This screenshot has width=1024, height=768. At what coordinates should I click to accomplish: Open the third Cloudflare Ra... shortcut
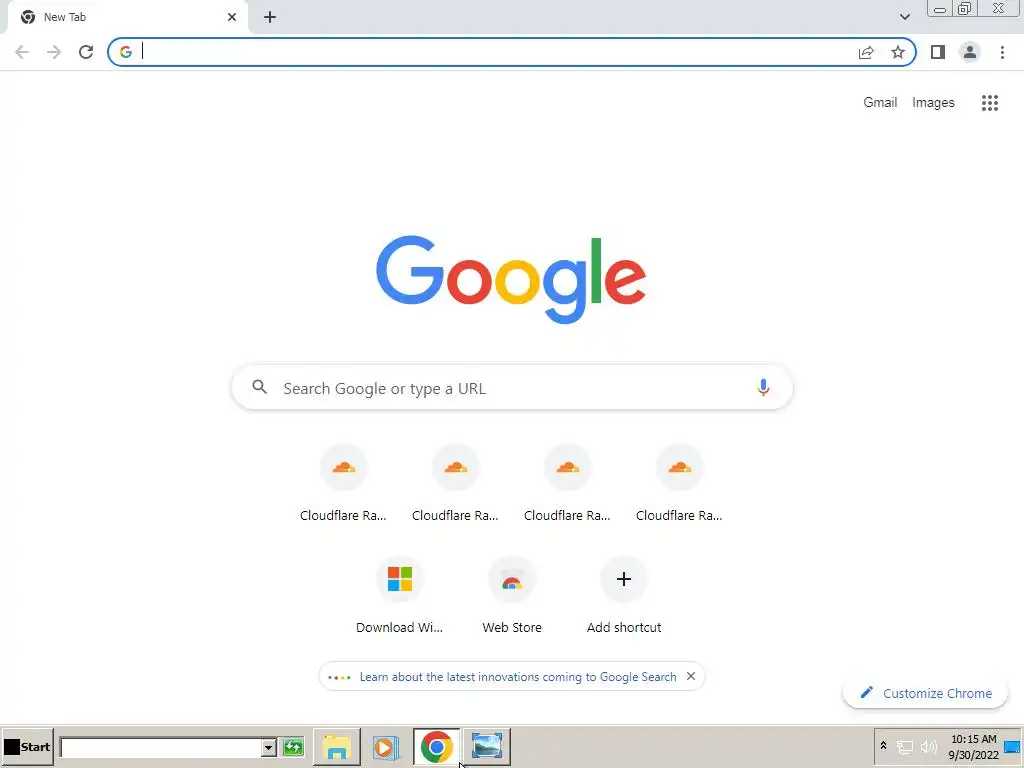click(568, 483)
